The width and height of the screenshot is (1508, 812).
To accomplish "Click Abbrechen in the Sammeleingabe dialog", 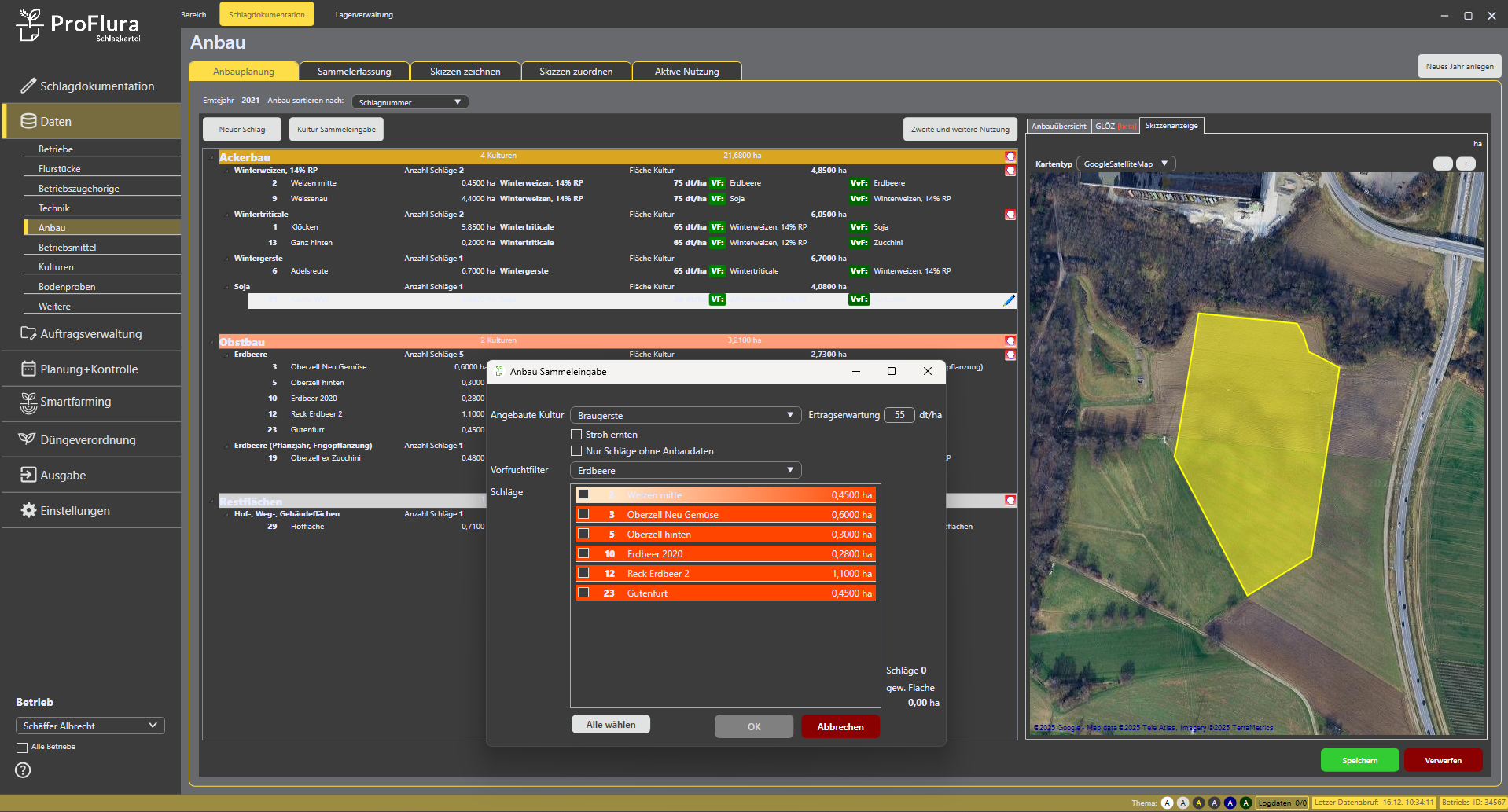I will pos(840,727).
